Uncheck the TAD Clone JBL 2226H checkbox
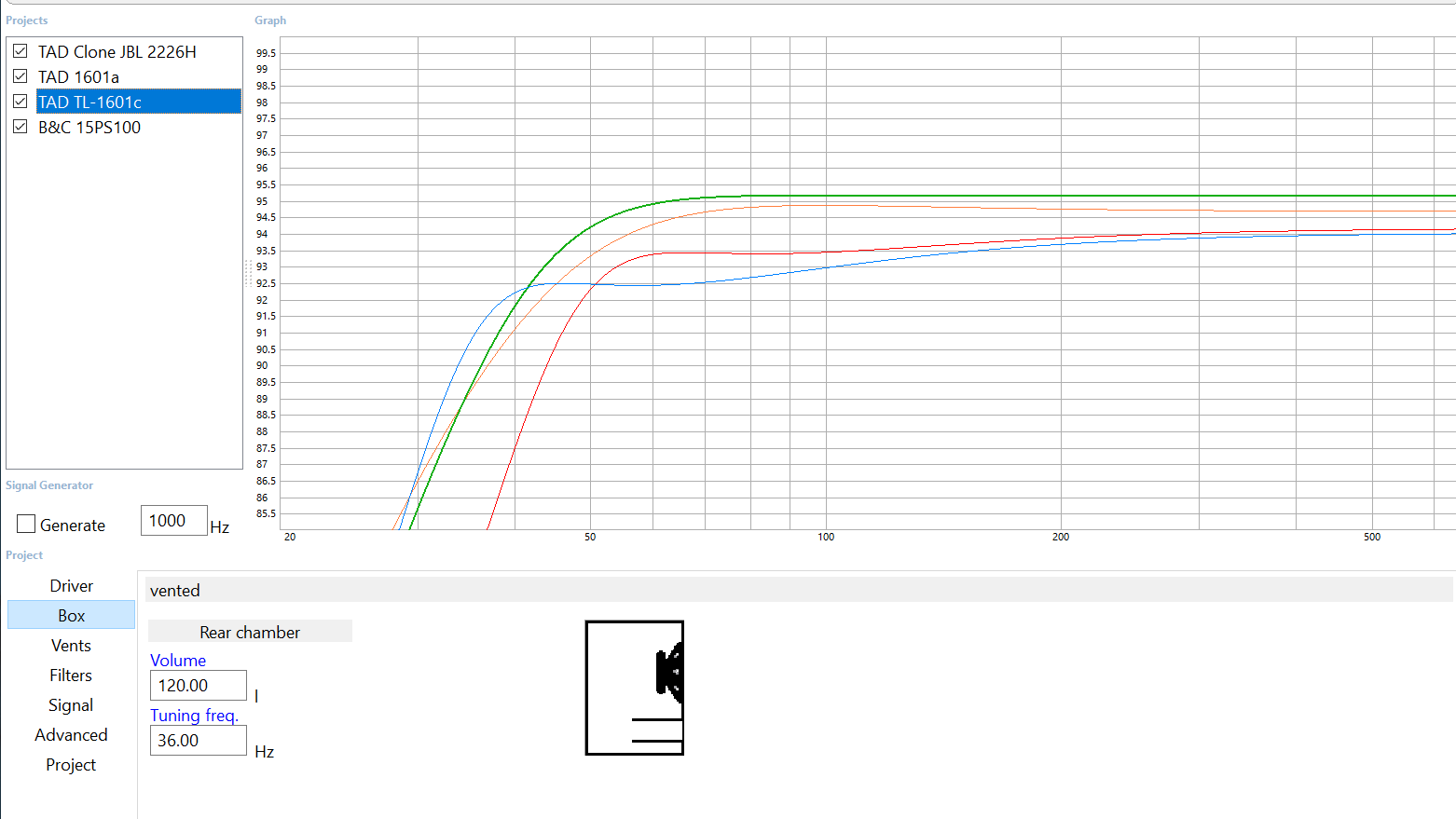This screenshot has width=1456, height=819. (x=21, y=51)
